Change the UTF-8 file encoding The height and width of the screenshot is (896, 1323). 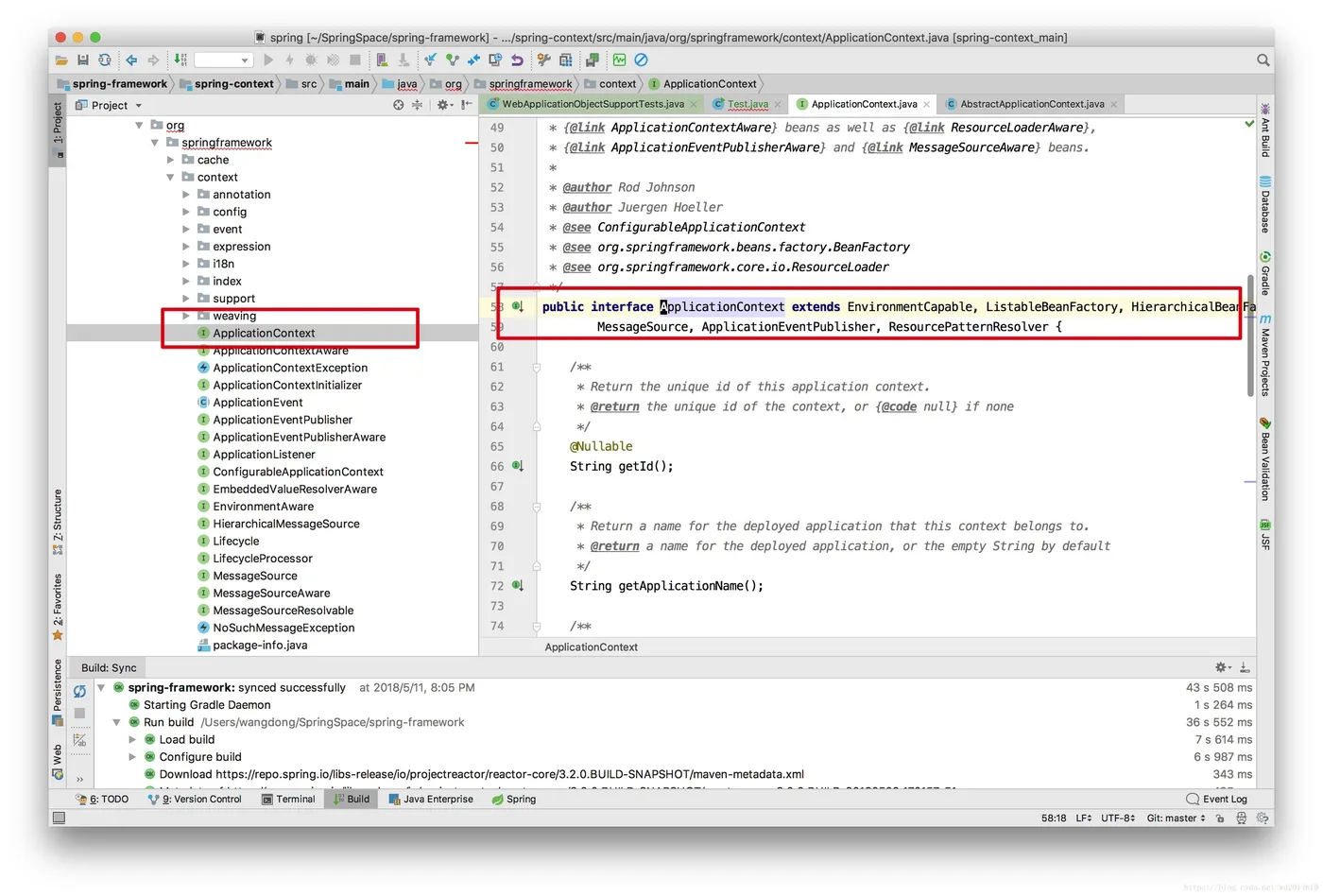tap(1118, 818)
